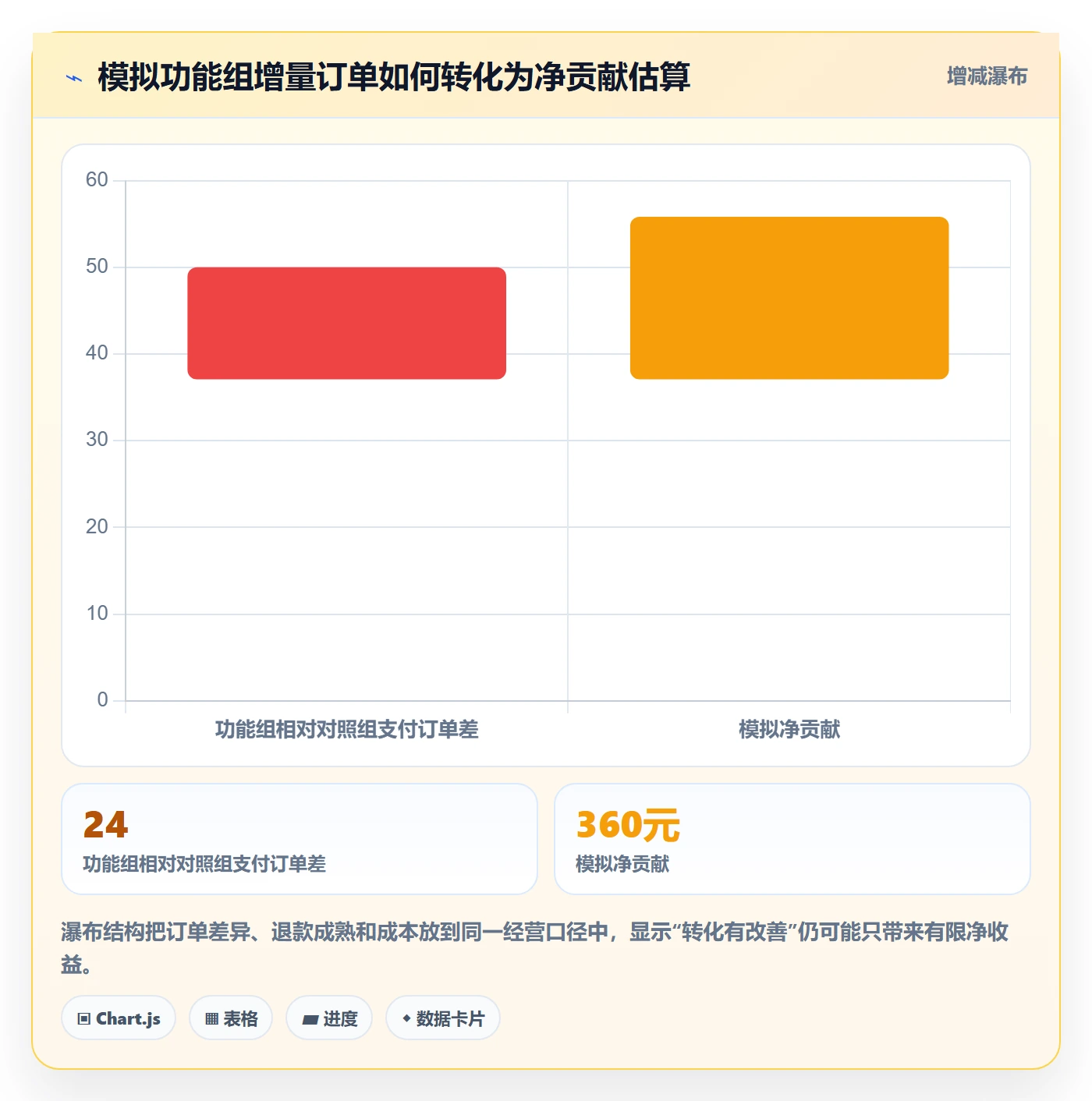Click the description paragraph starting 瀑布结构
The width and height of the screenshot is (1092, 1101).
535,947
